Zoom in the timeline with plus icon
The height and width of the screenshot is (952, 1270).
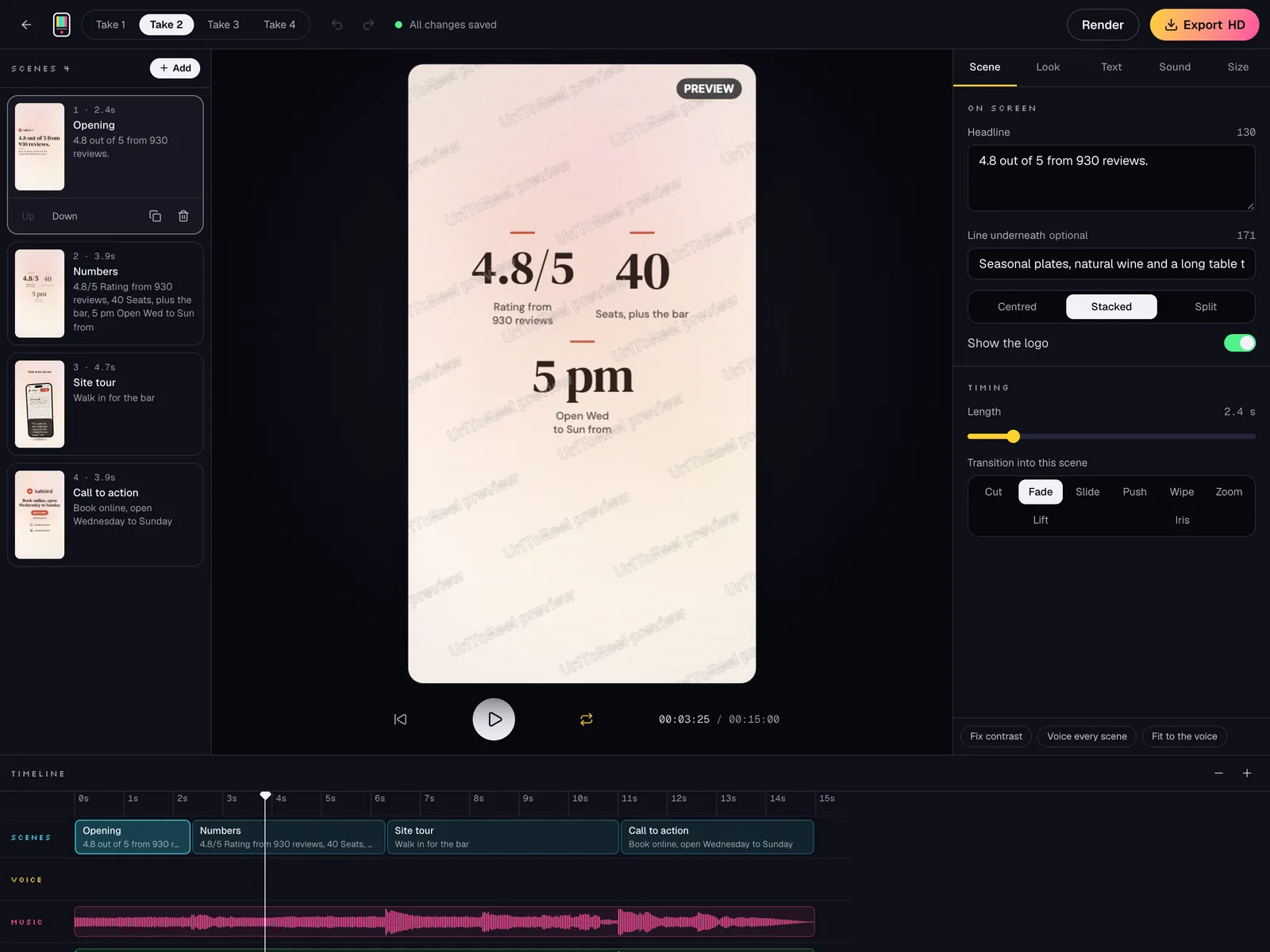coord(1247,773)
